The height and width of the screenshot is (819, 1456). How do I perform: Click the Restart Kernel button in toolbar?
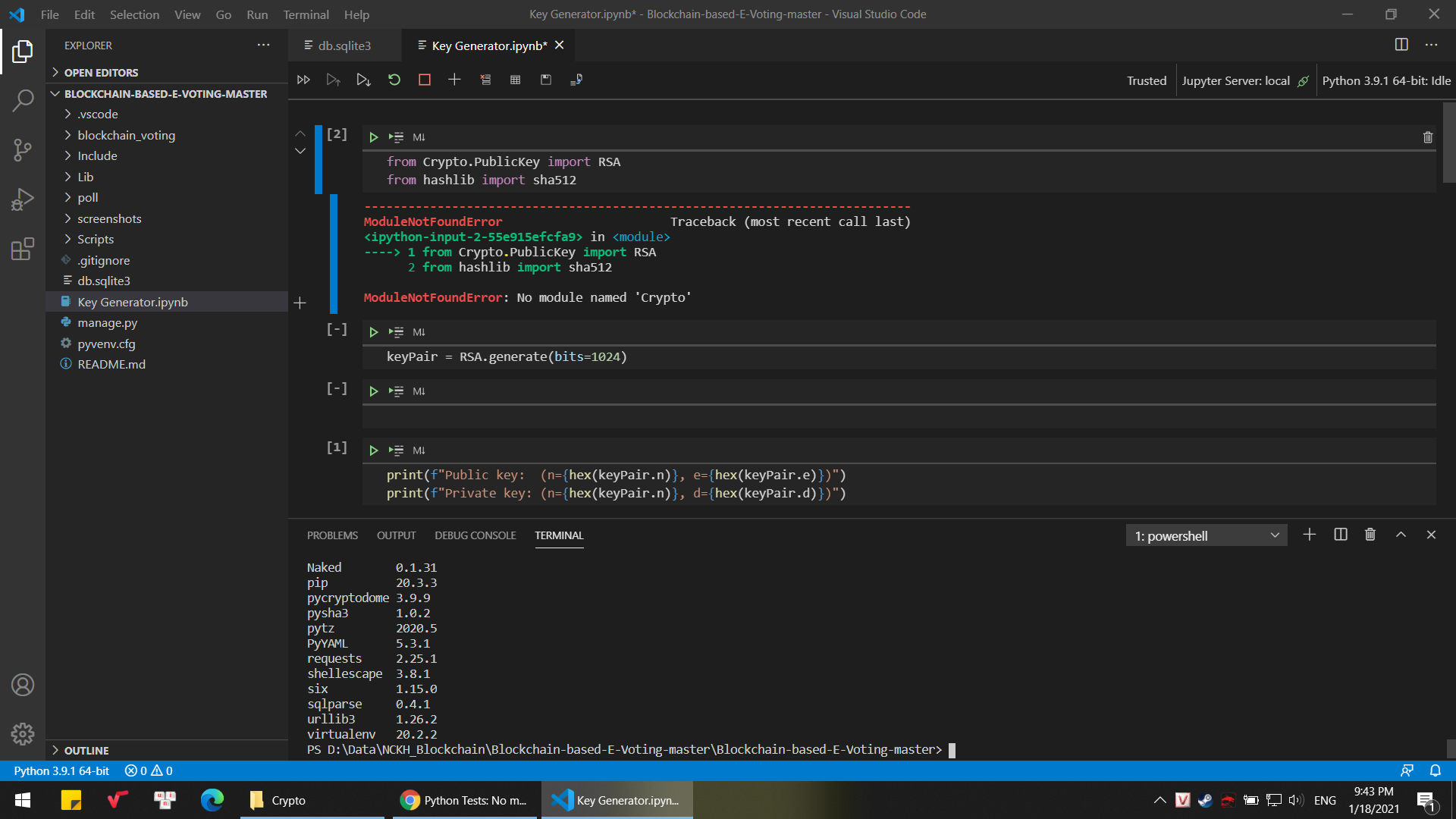394,79
